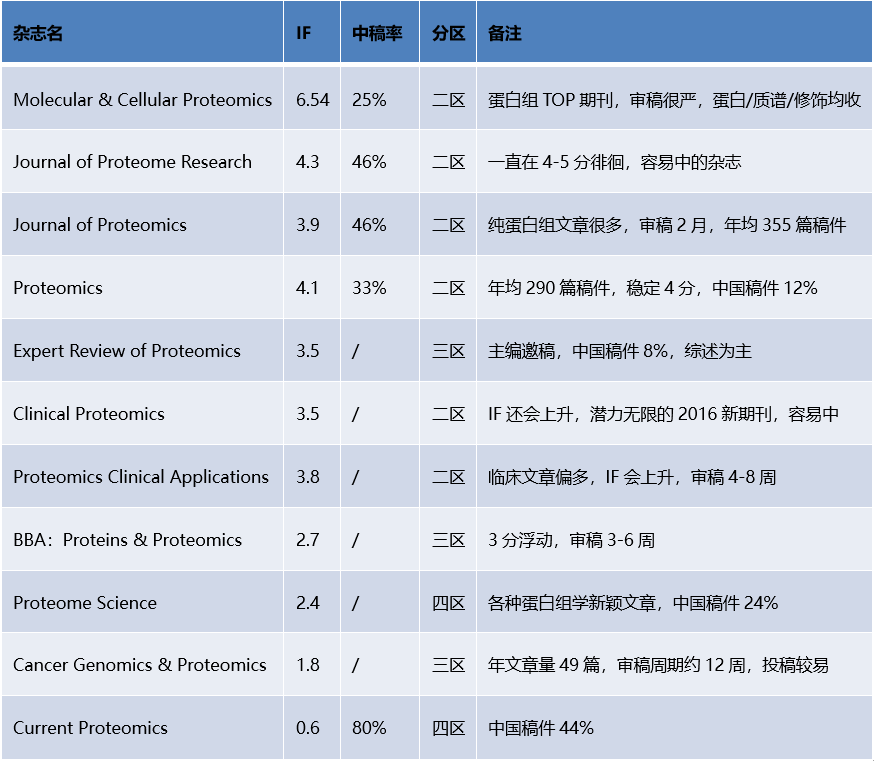Image resolution: width=874 pixels, height=761 pixels.
Task: Click note 纯蛋白组文章很多
Action: click(x=667, y=225)
